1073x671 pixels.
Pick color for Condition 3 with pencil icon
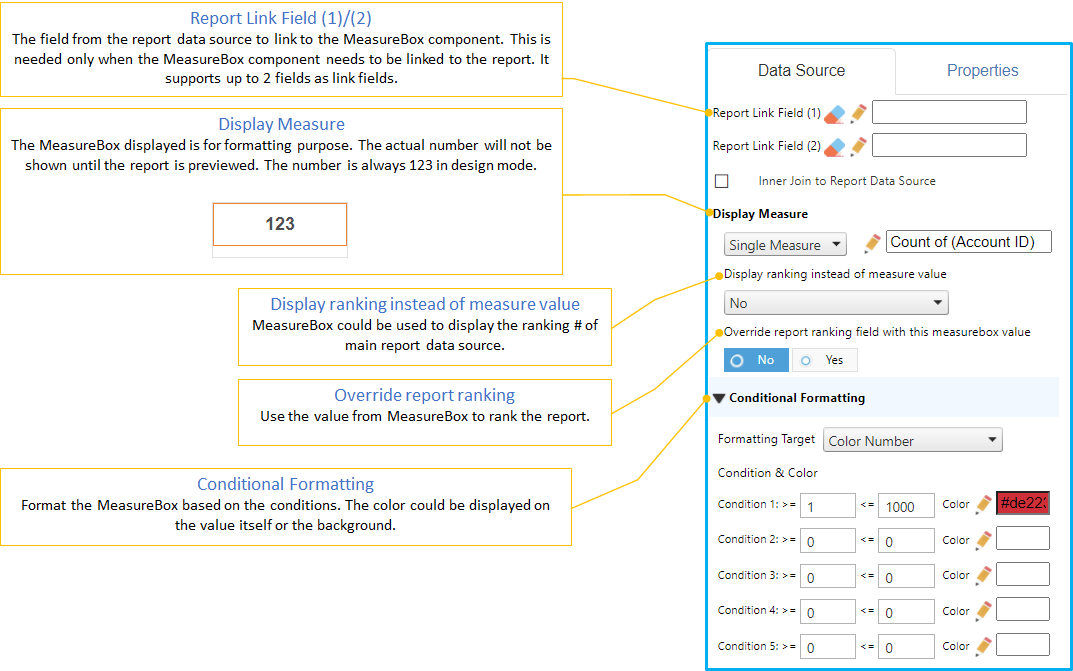tap(983, 575)
